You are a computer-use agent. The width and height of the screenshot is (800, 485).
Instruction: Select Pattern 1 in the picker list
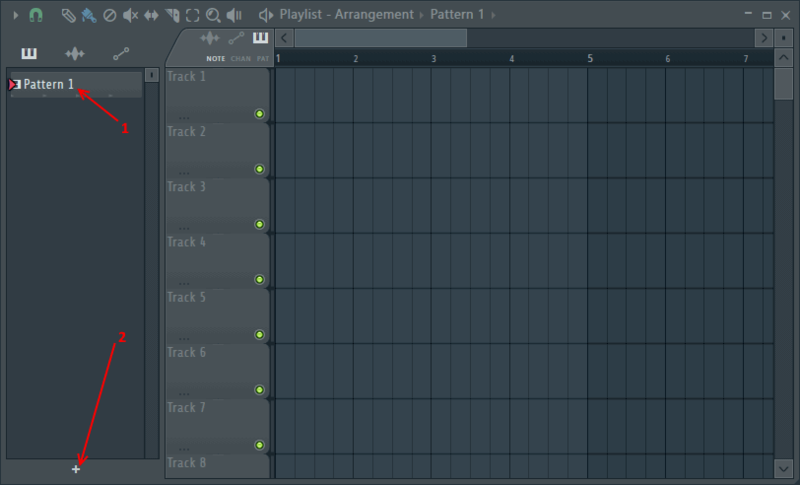(x=50, y=85)
